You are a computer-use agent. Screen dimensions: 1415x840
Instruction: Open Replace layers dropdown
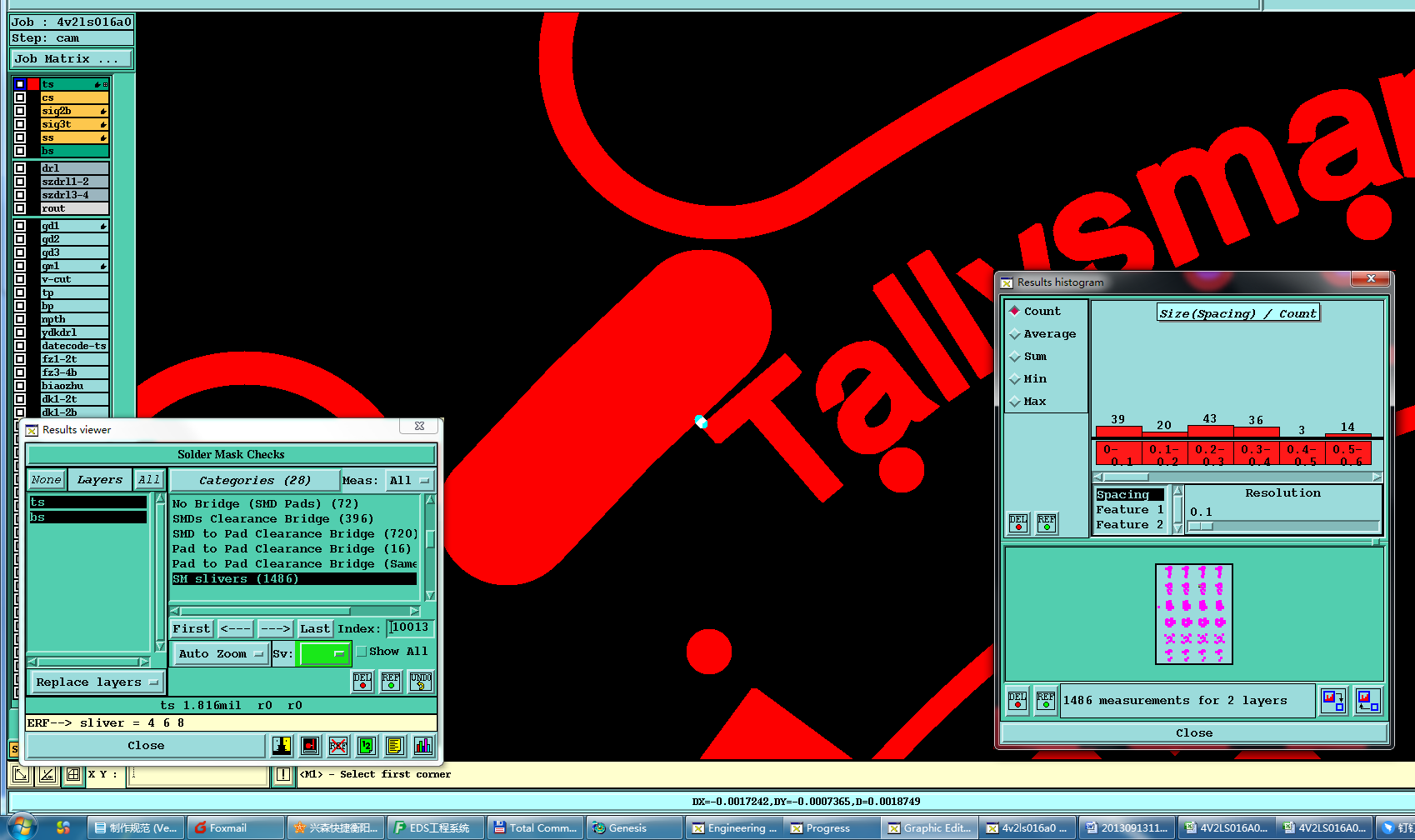97,682
